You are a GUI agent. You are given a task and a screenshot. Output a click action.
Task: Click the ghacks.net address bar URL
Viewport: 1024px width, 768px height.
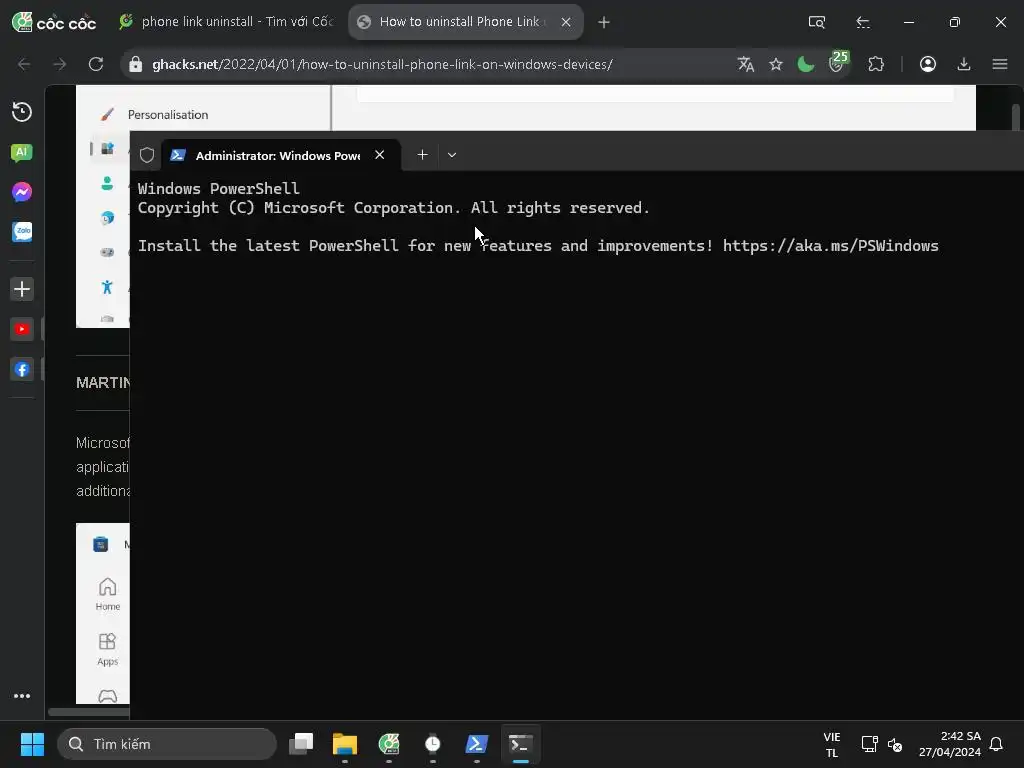point(382,65)
